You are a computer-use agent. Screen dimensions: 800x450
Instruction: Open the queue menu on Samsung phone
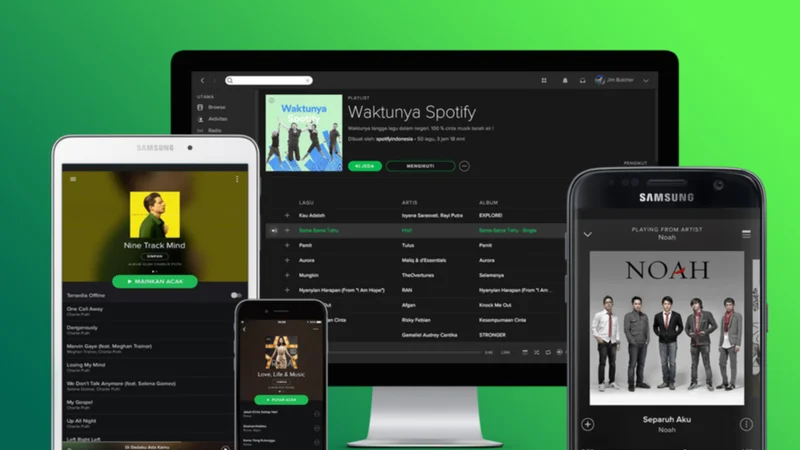point(746,234)
